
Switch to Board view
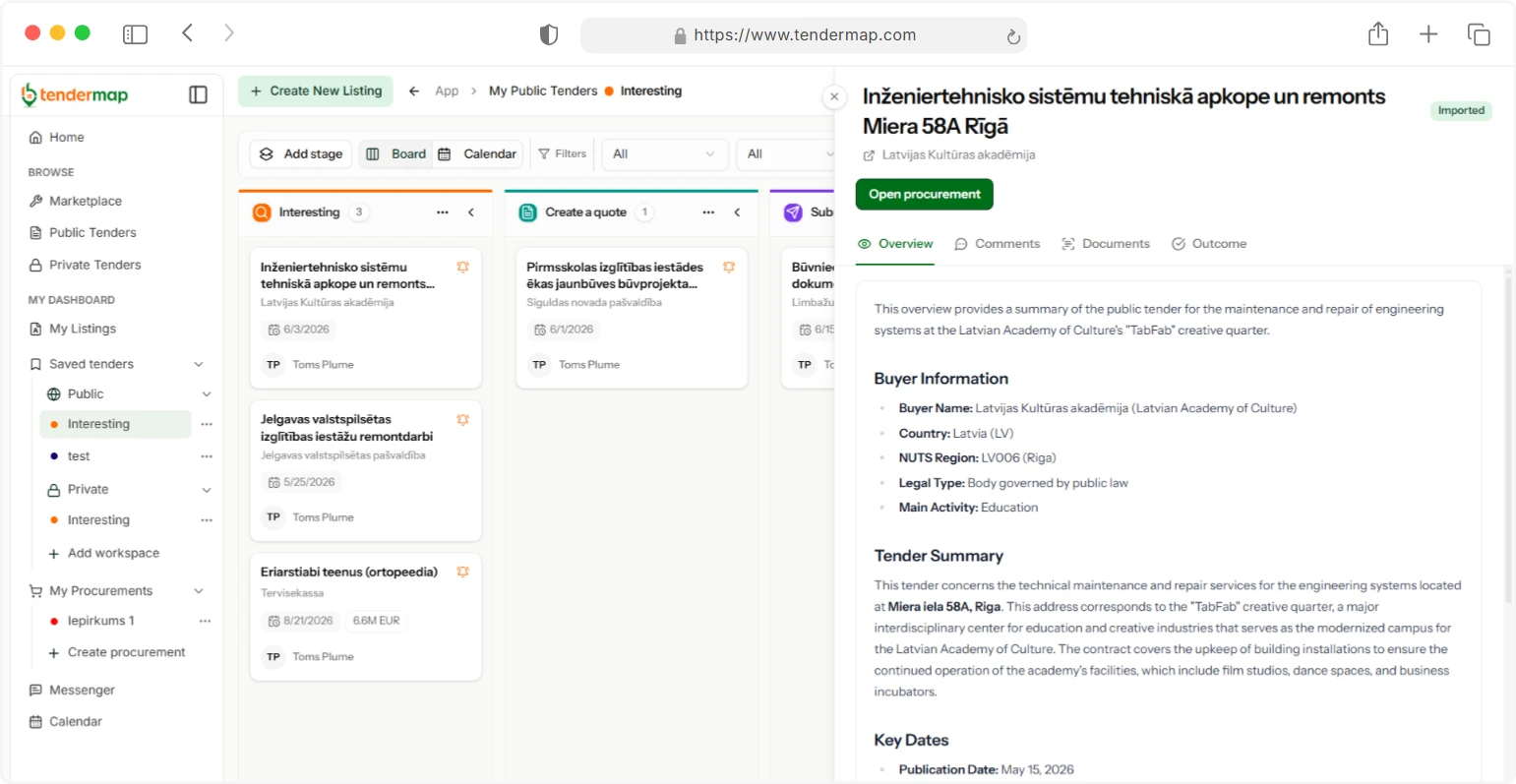(x=395, y=154)
